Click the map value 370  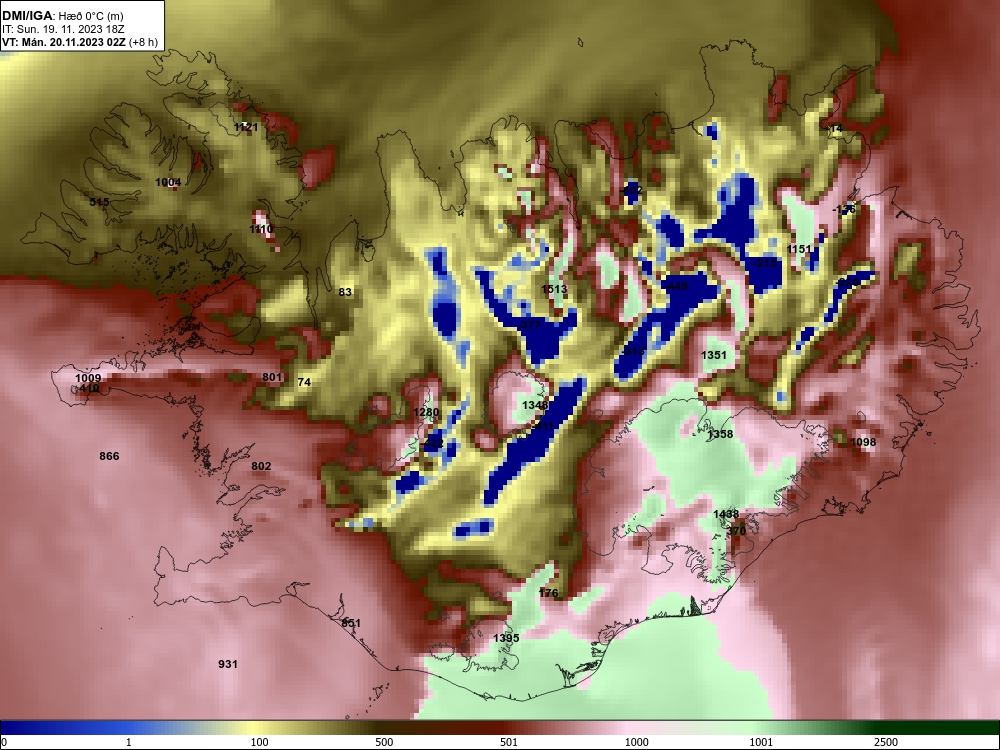click(x=736, y=531)
